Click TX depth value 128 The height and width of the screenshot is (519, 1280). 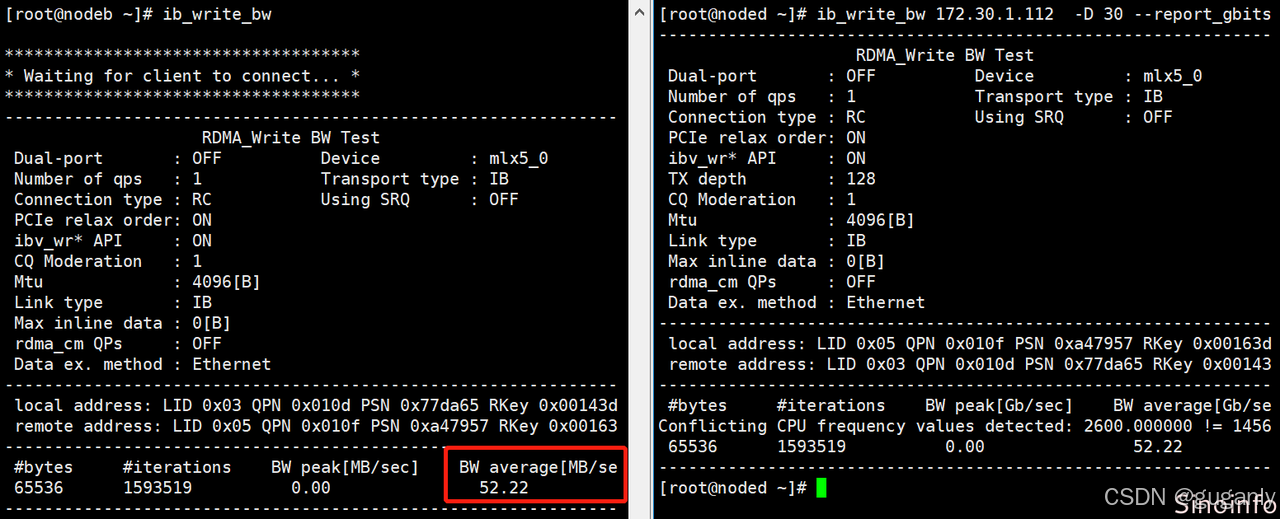(861, 179)
